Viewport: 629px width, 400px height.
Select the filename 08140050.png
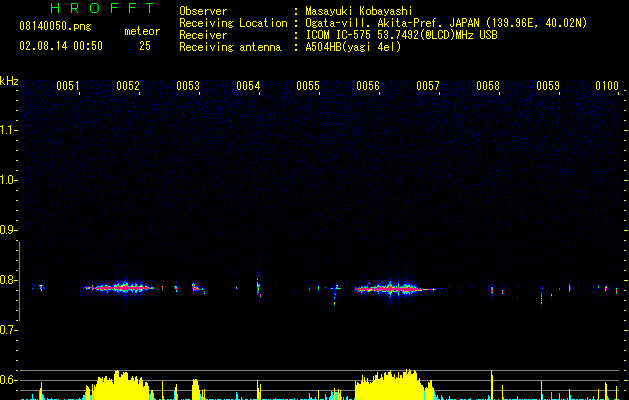tap(55, 26)
